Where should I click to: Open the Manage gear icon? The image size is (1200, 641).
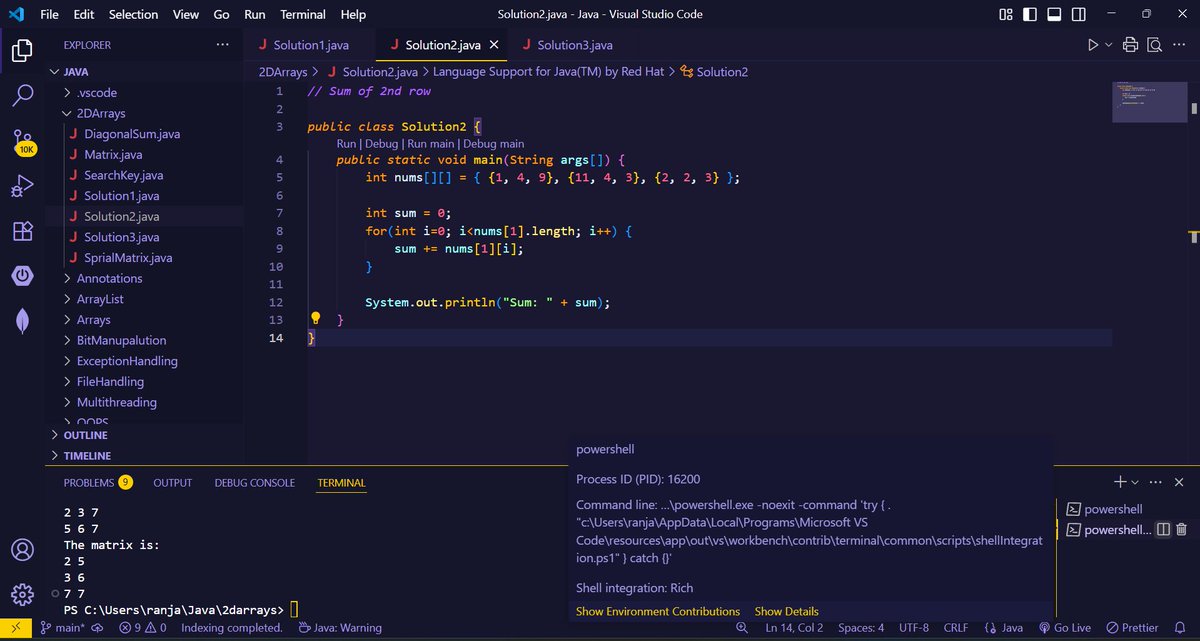22,595
